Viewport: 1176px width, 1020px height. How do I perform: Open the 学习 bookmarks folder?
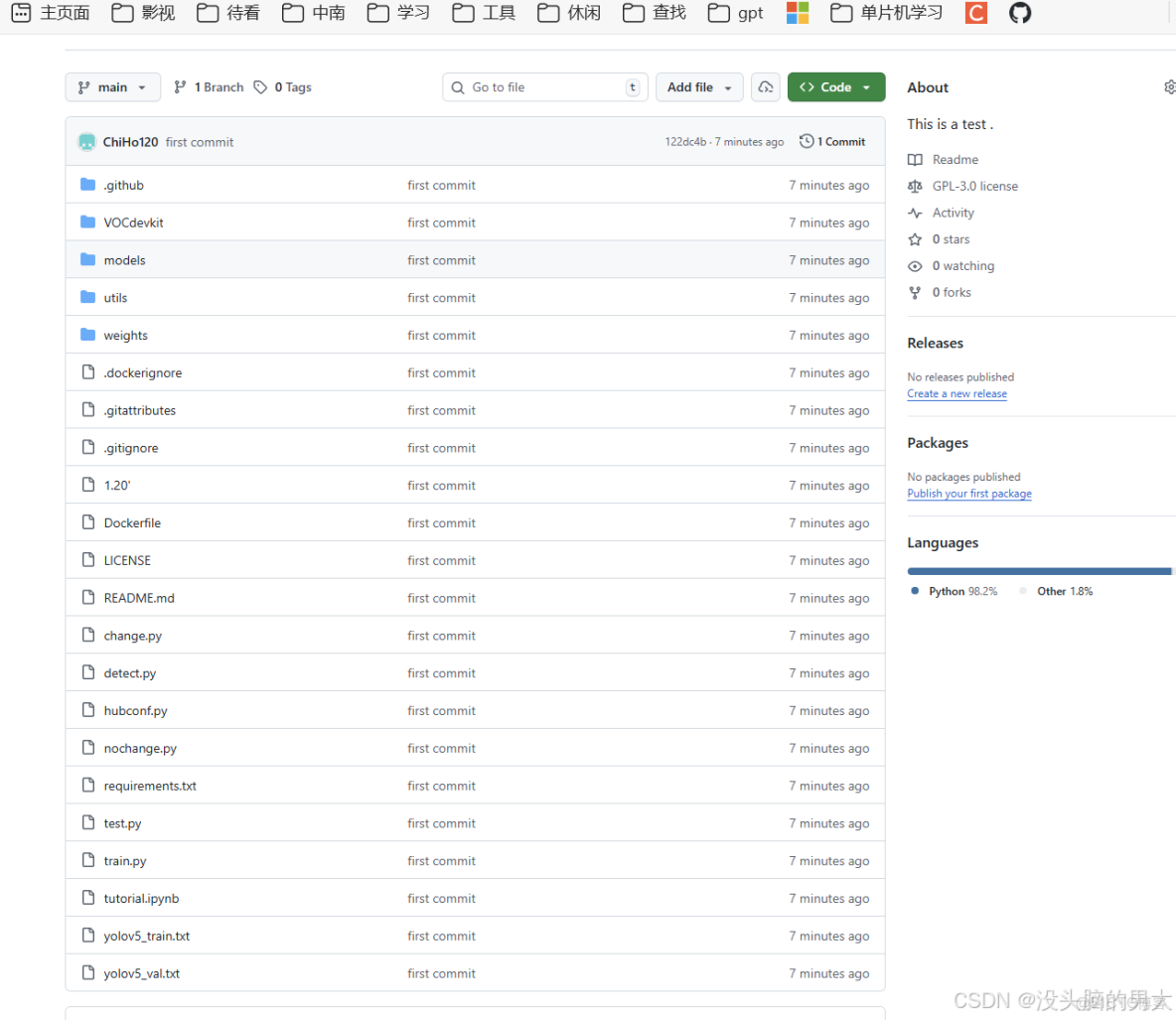pyautogui.click(x=397, y=13)
